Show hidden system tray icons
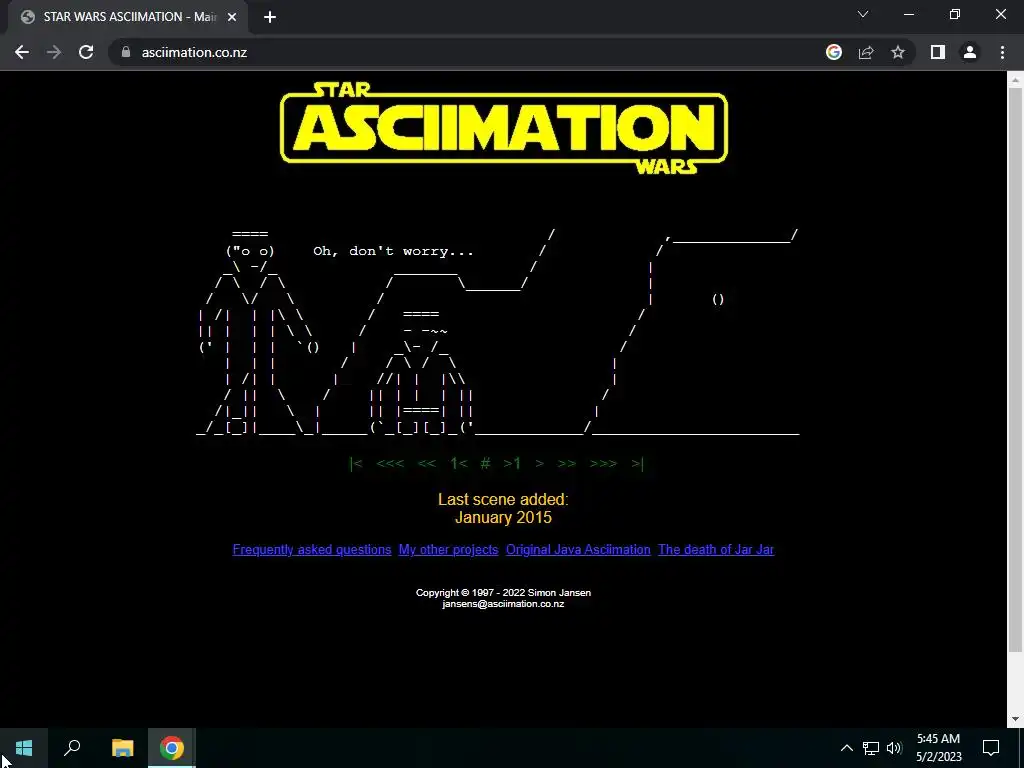This screenshot has width=1024, height=768. coord(846,748)
